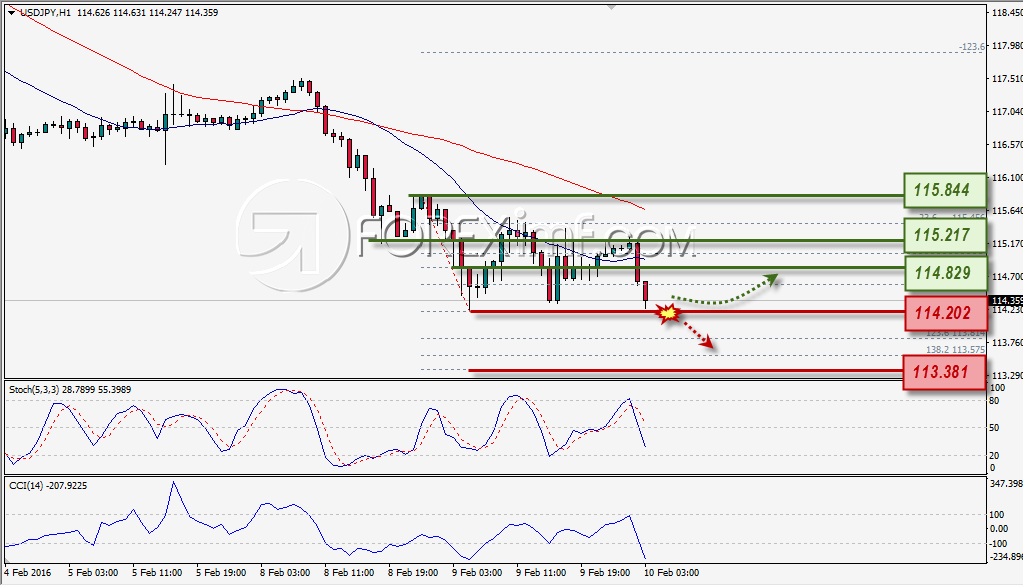Image resolution: width=1023 pixels, height=586 pixels.
Task: Click the triangle beside the USDJPY,H1 title
Action: coord(11,12)
